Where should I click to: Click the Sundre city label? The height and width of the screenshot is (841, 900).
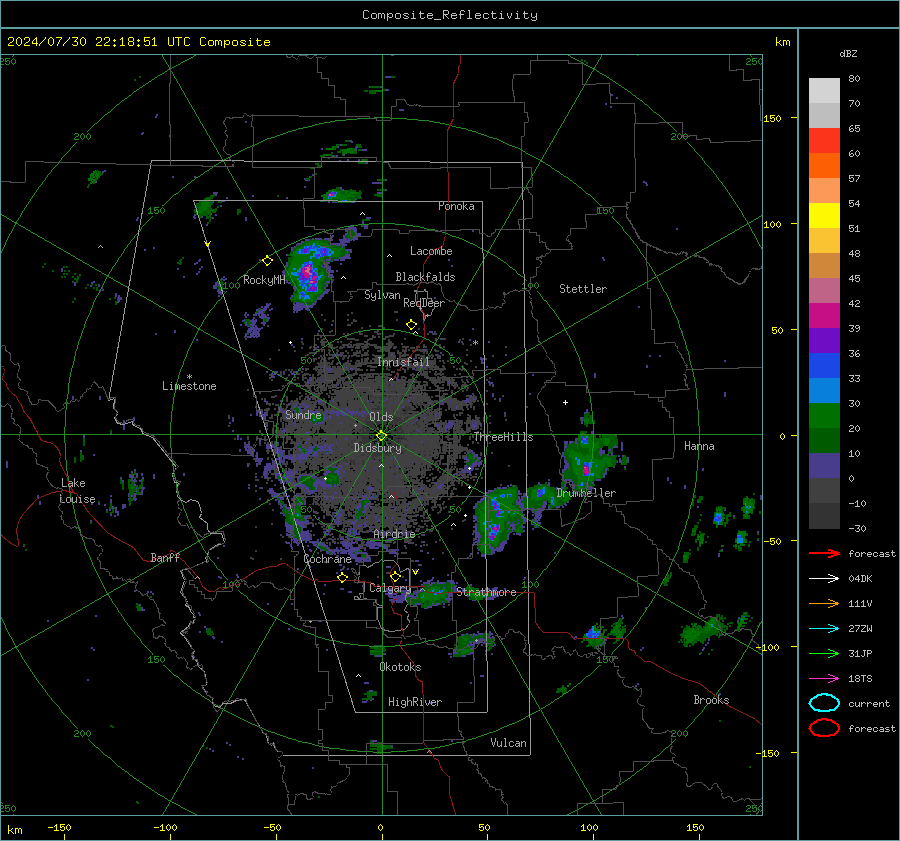303,415
